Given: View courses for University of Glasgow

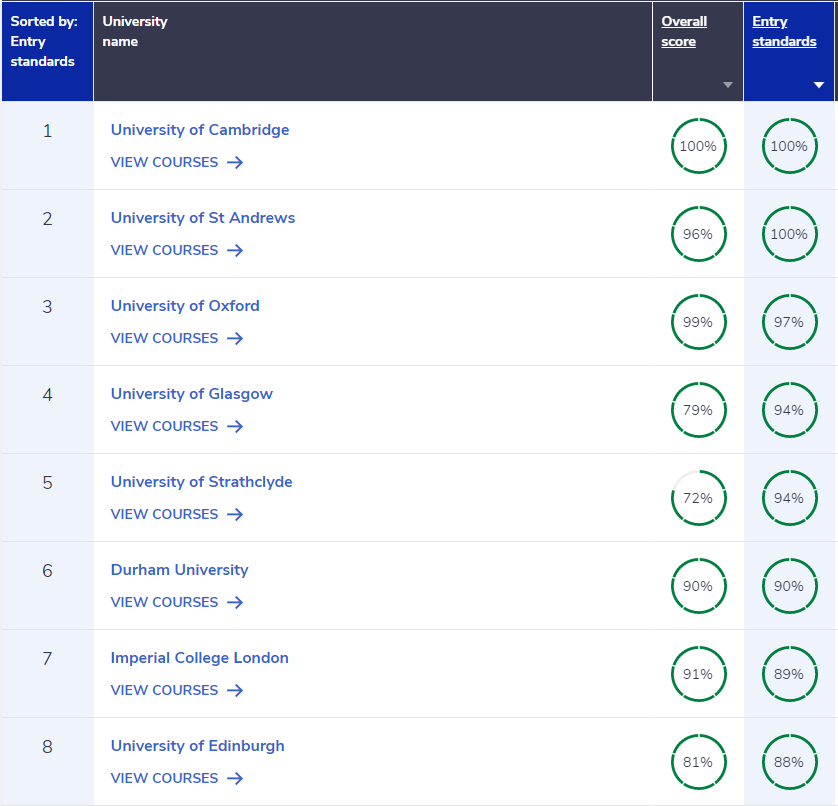Looking at the screenshot, I should (x=177, y=427).
